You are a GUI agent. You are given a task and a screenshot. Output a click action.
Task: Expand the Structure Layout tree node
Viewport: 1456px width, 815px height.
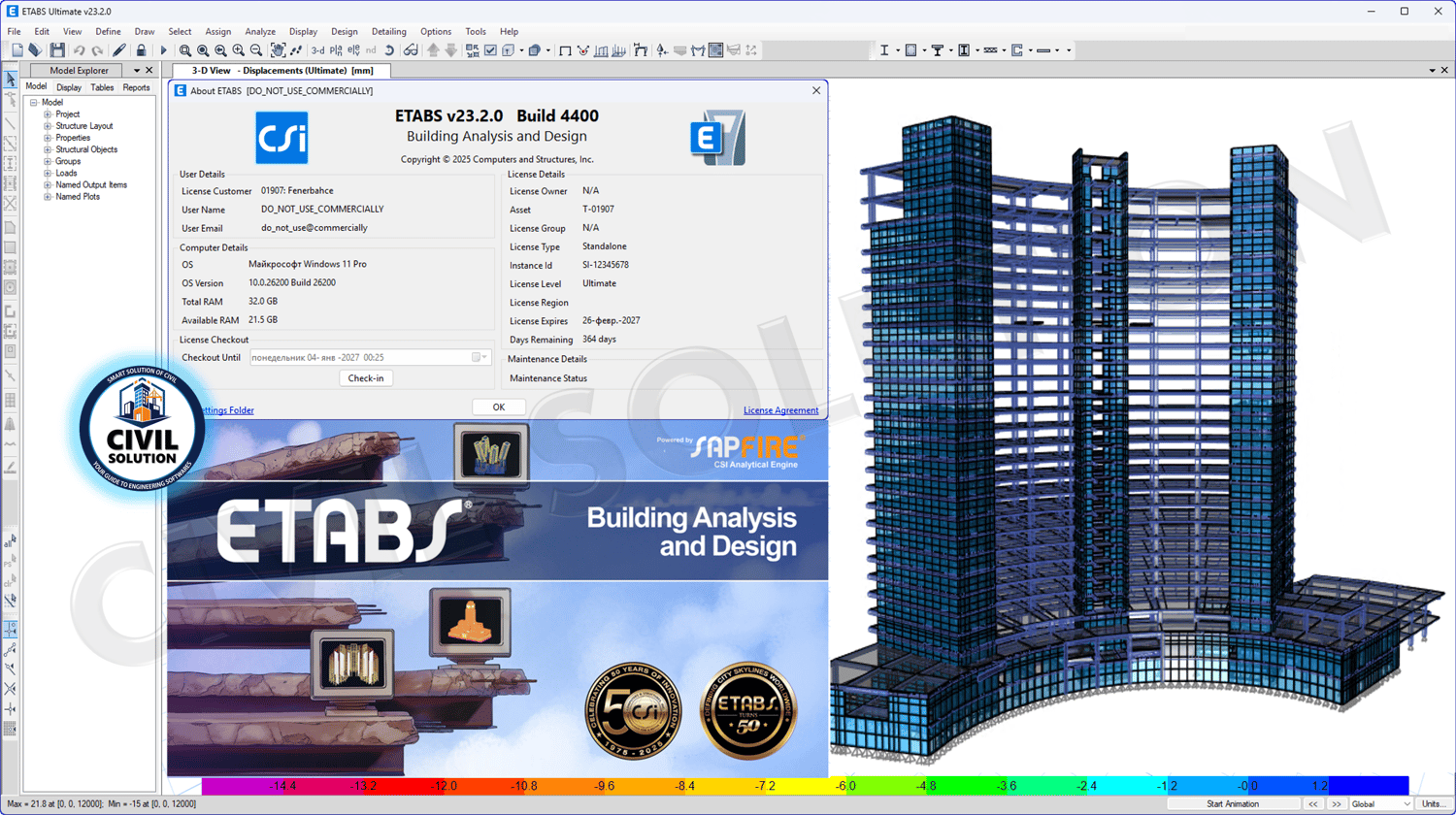click(x=48, y=126)
